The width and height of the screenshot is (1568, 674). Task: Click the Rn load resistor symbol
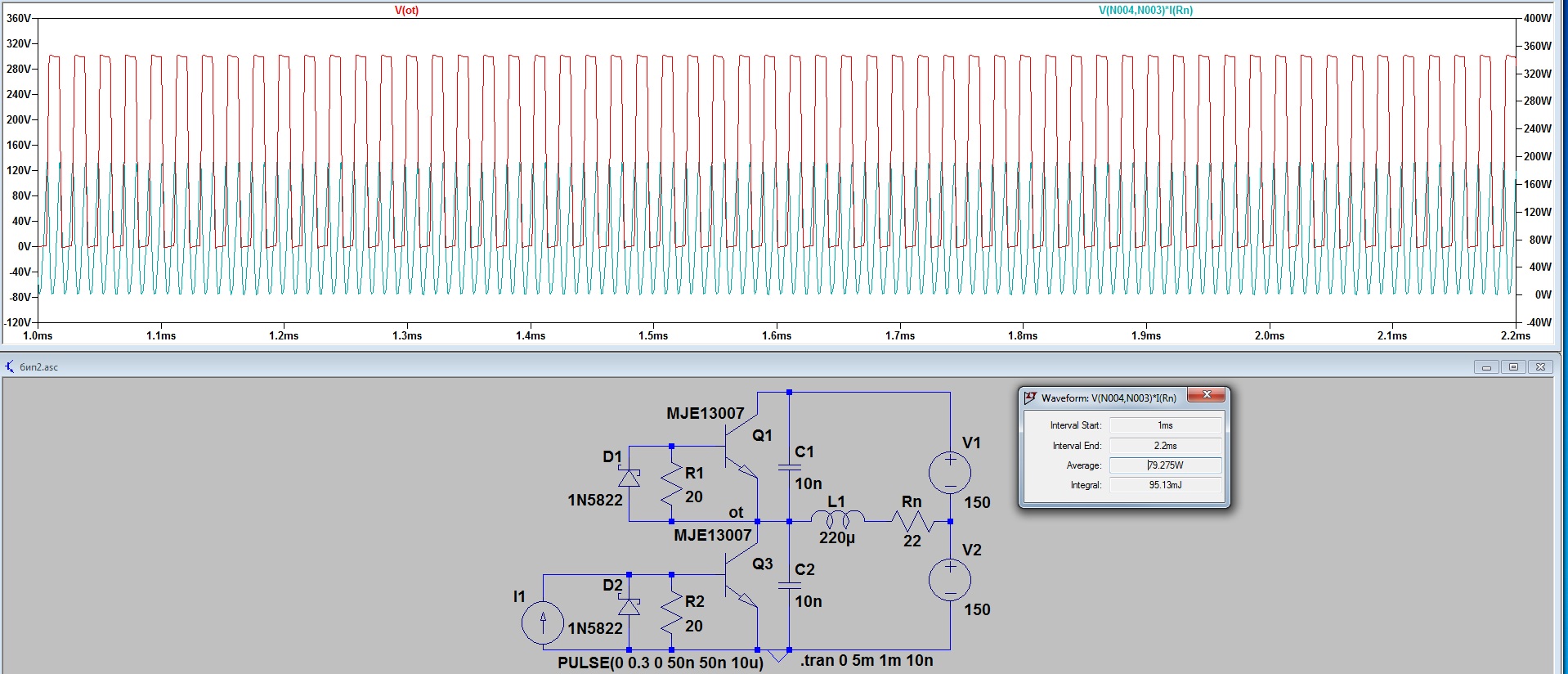[912, 520]
